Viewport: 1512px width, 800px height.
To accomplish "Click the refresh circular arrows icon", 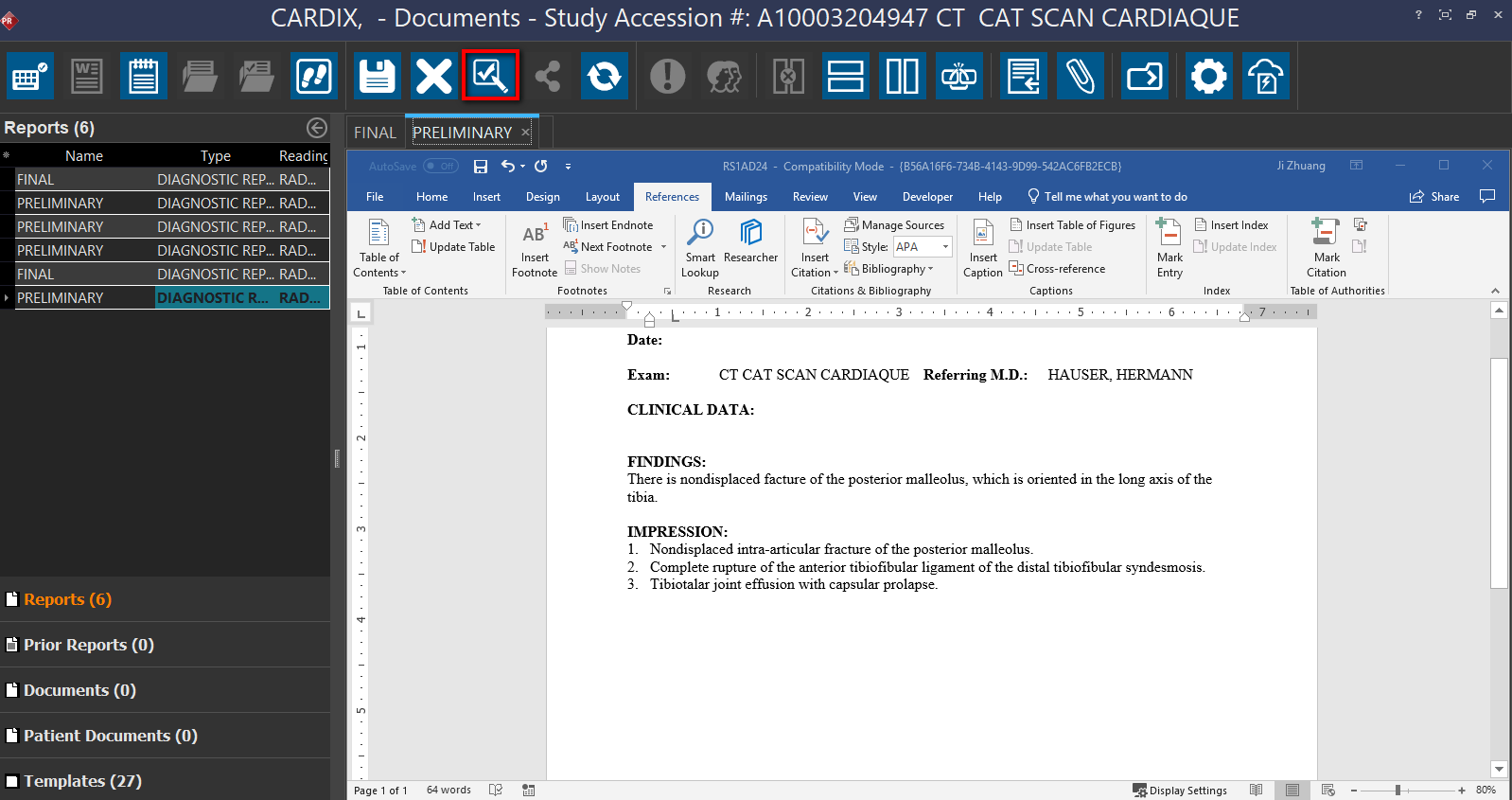I will [x=604, y=77].
